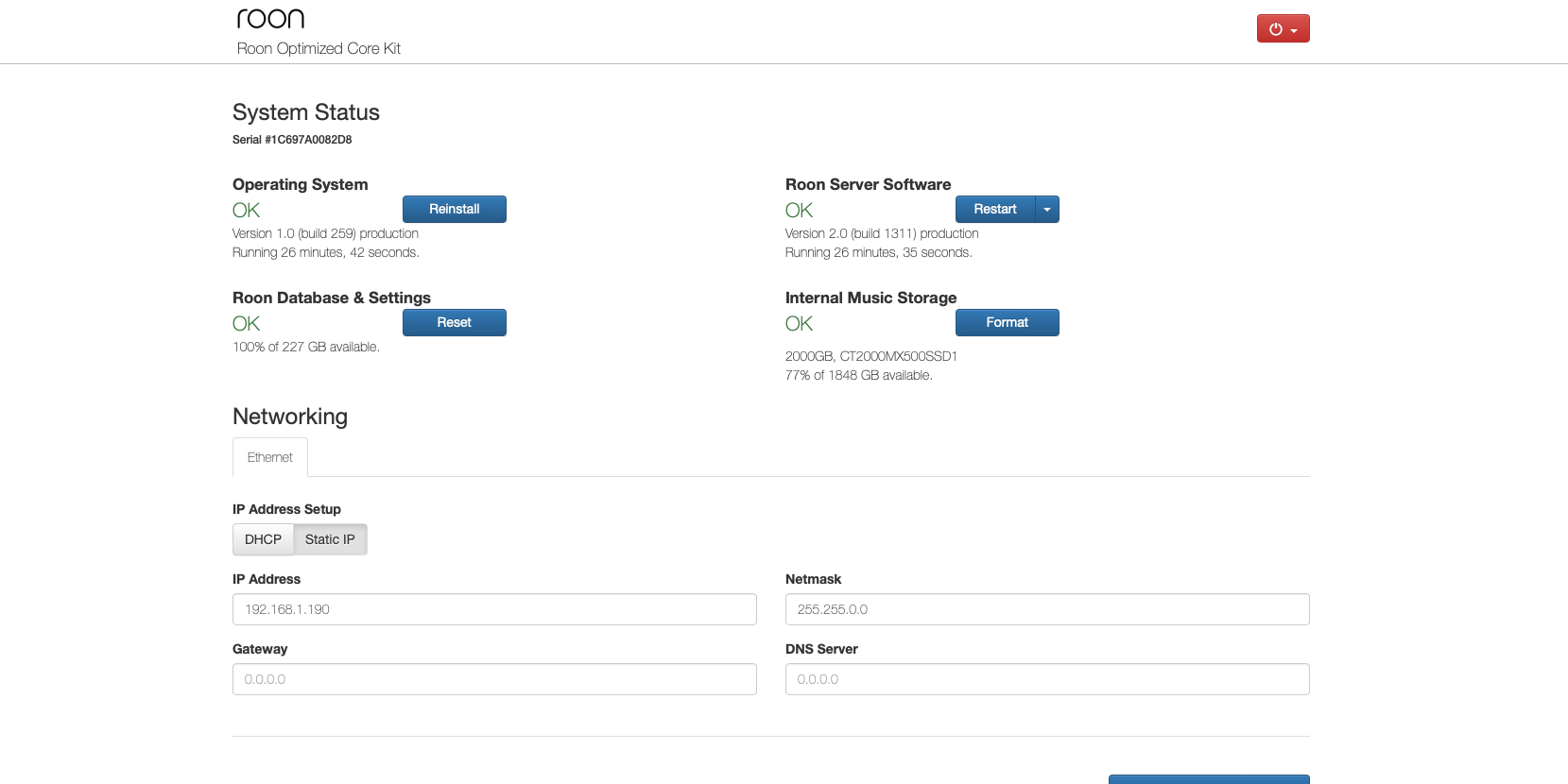This screenshot has height=784, width=1568.
Task: Select the DNS Server input field
Action: (1047, 679)
